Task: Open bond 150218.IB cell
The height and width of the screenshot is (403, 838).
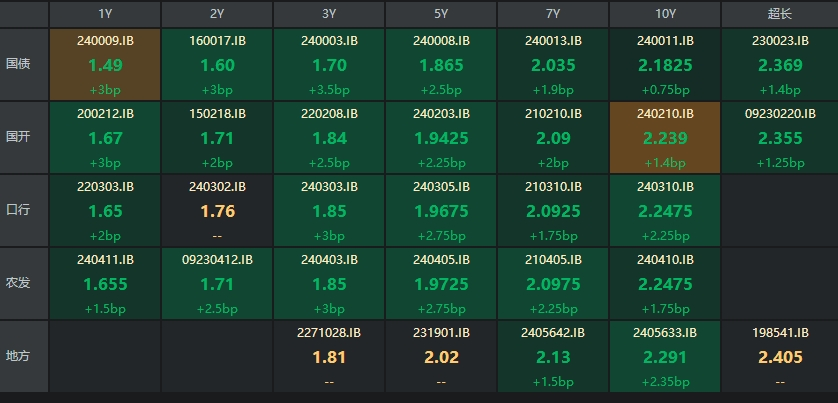Action: (x=217, y=137)
